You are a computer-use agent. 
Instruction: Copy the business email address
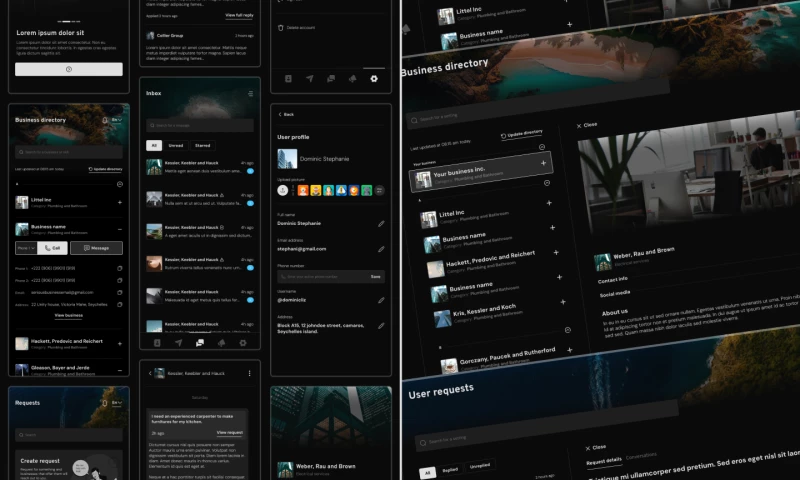pos(120,292)
